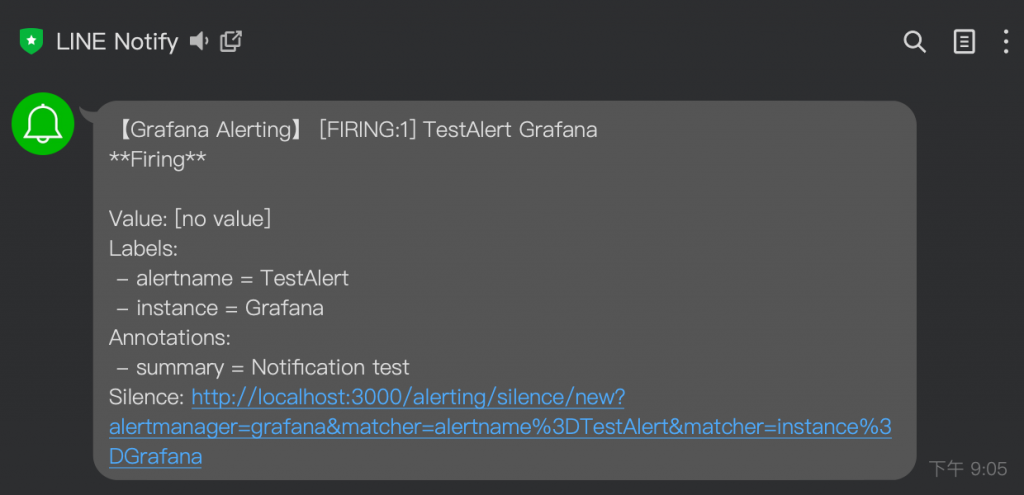Click the green shield official account badge
The image size is (1024, 495).
click(32, 41)
